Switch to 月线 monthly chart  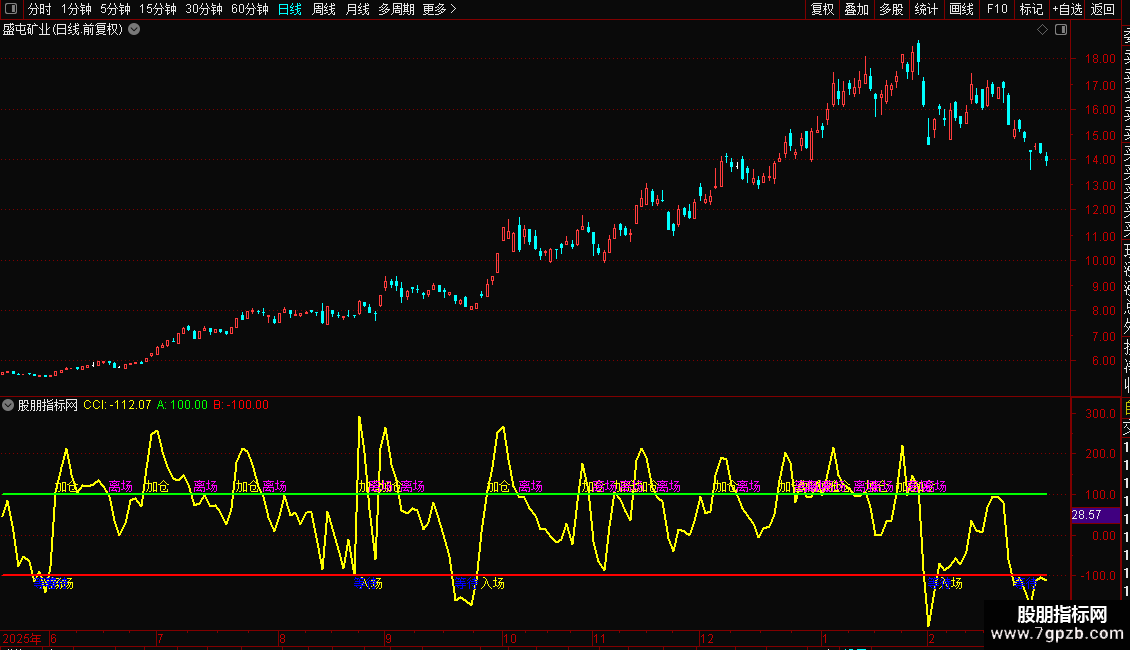coord(357,9)
